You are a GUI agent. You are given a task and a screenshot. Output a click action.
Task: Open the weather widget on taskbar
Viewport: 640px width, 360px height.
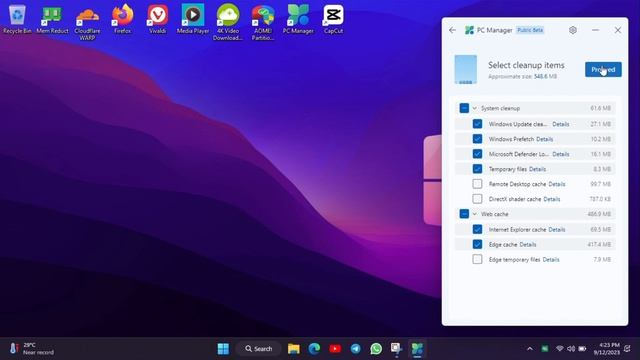pyautogui.click(x=31, y=349)
